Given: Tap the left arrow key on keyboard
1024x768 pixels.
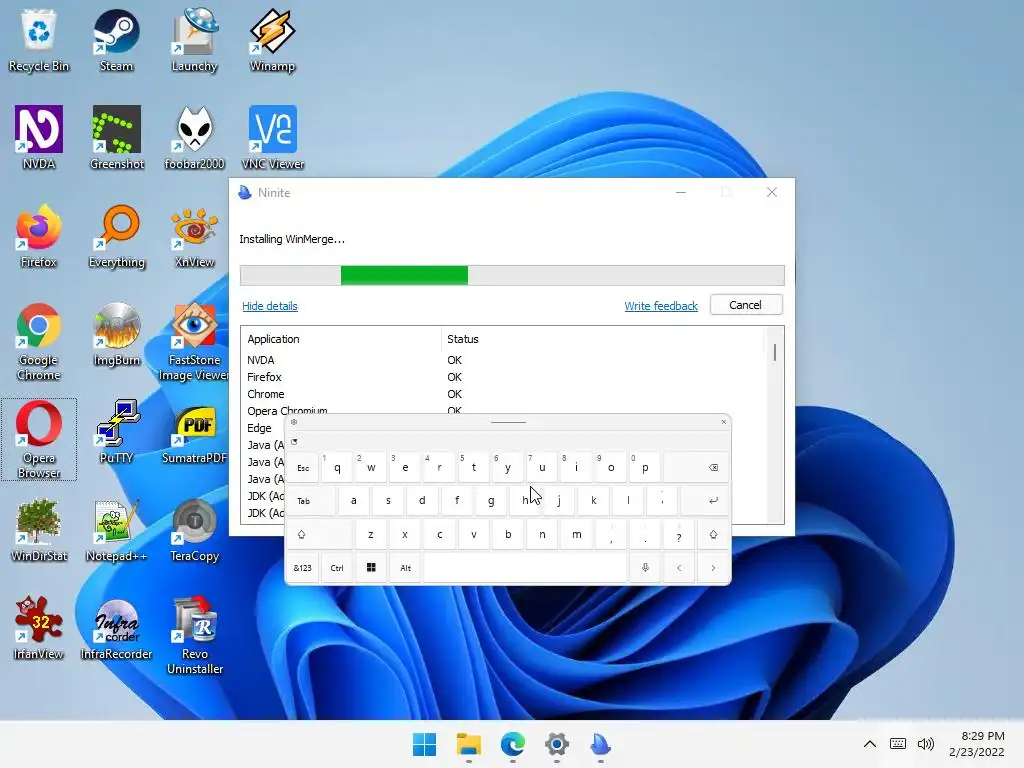Looking at the screenshot, I should click(x=679, y=568).
